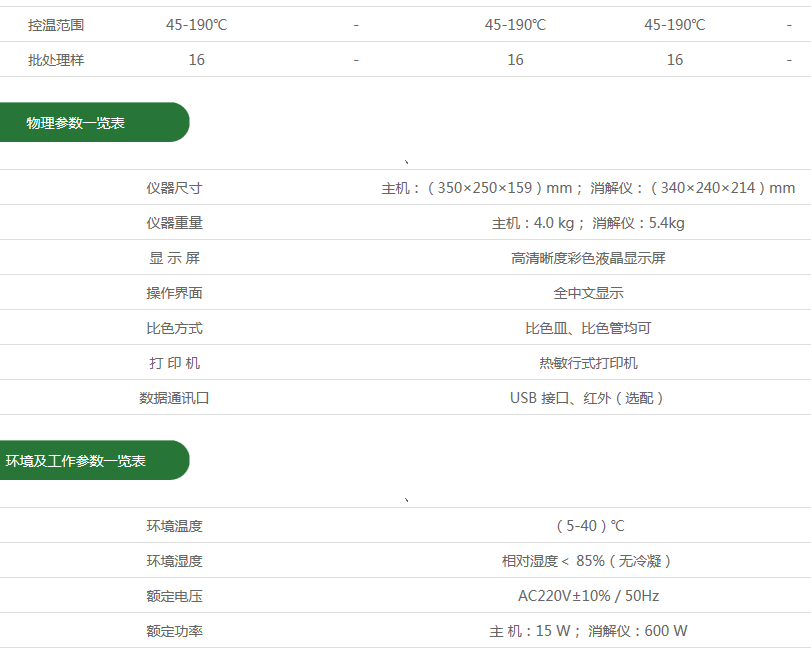Select the 仪器重量 label
Viewport: 811px width, 663px height.
(x=174, y=223)
